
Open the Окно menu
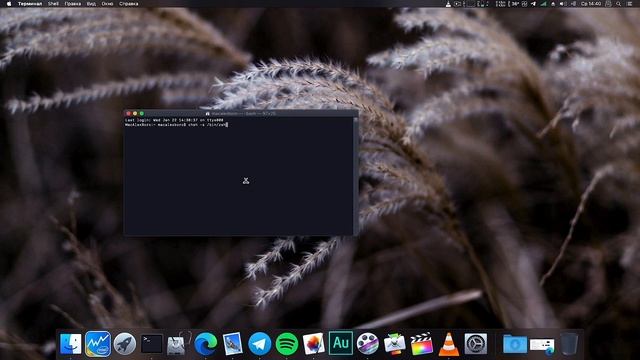107,4
